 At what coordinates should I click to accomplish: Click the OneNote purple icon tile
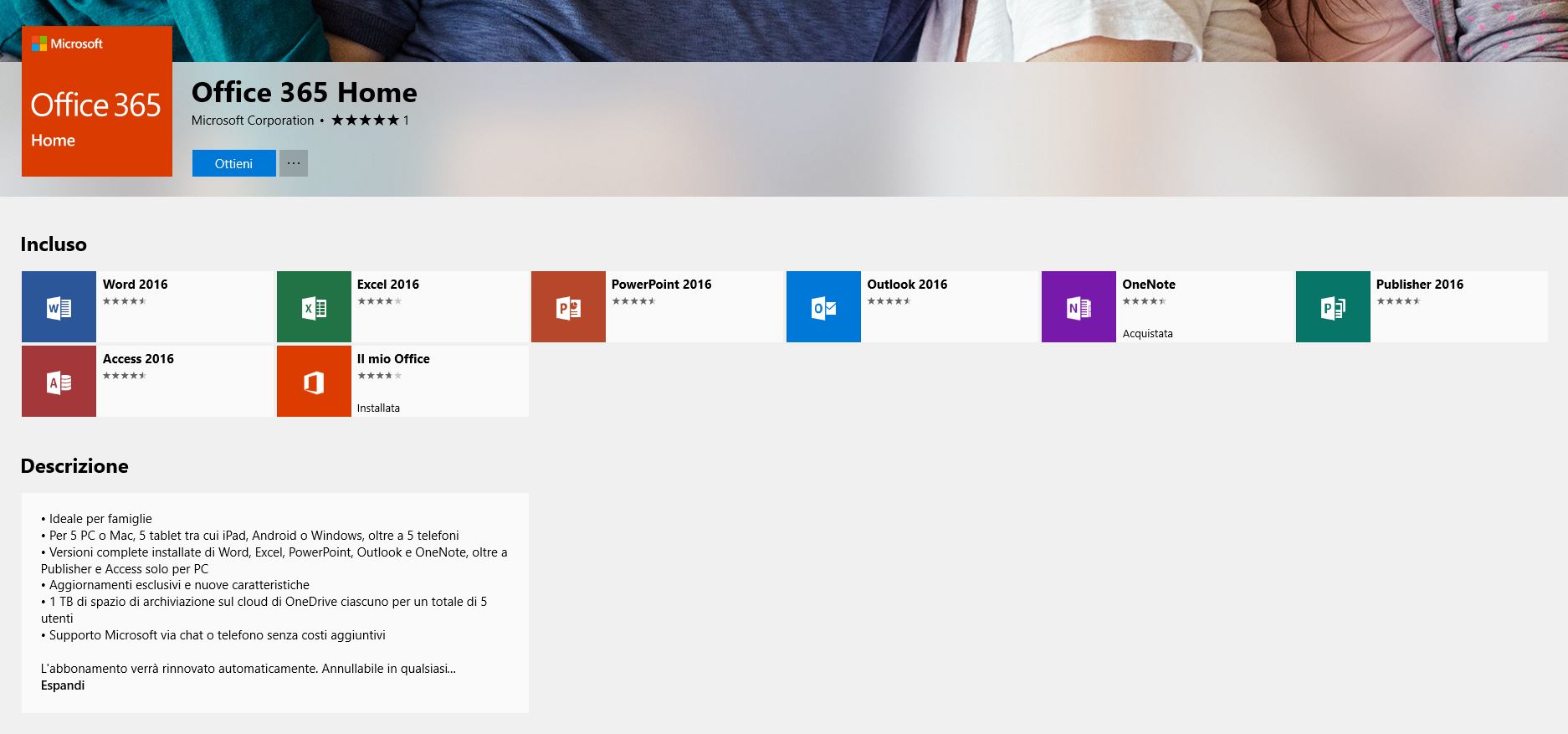(1079, 306)
